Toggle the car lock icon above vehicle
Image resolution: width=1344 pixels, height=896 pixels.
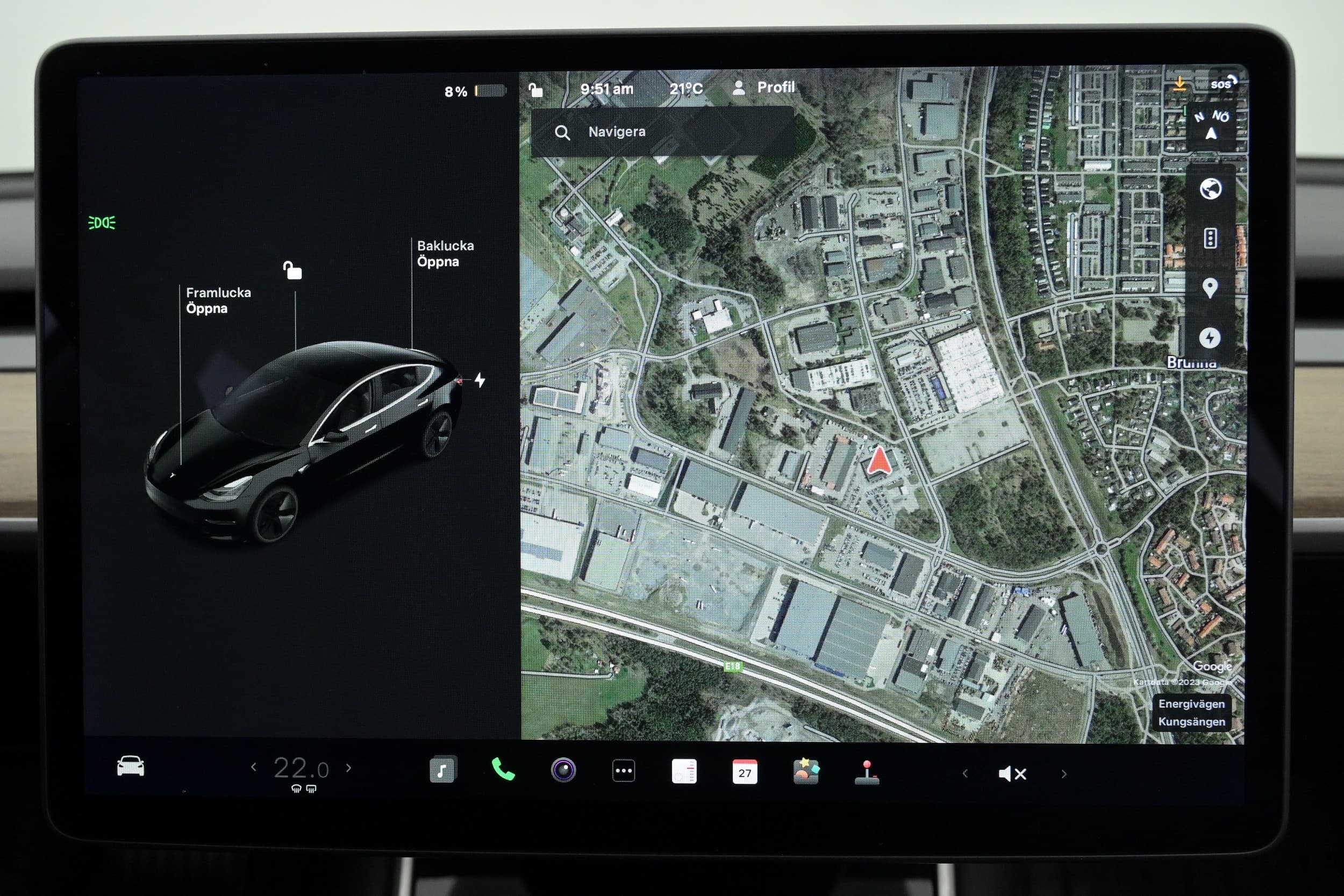pos(292,270)
